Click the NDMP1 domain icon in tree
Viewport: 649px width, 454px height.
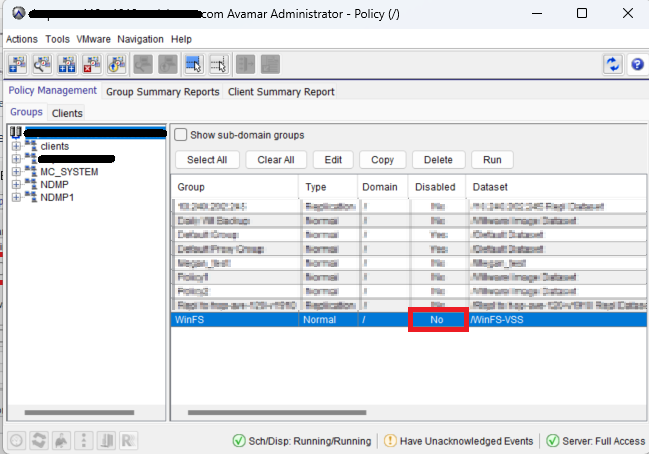(30, 197)
